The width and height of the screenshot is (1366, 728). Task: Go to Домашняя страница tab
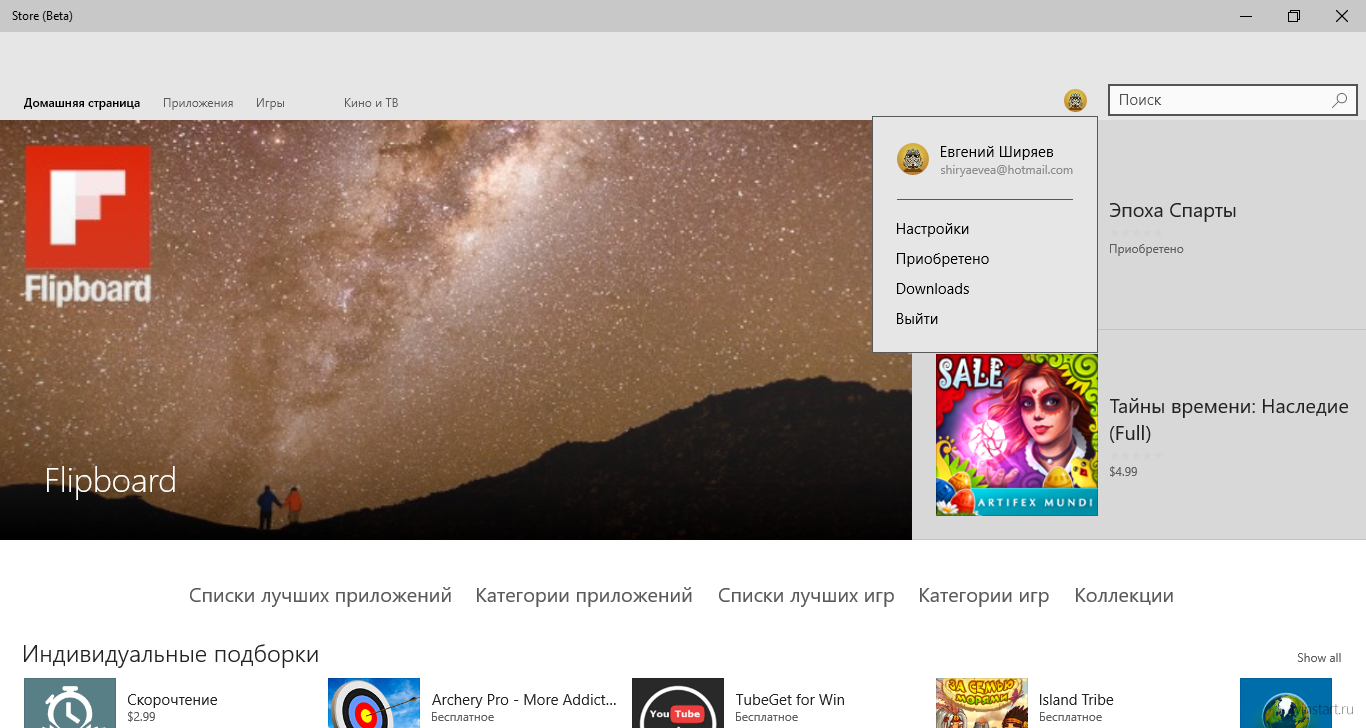click(x=82, y=103)
